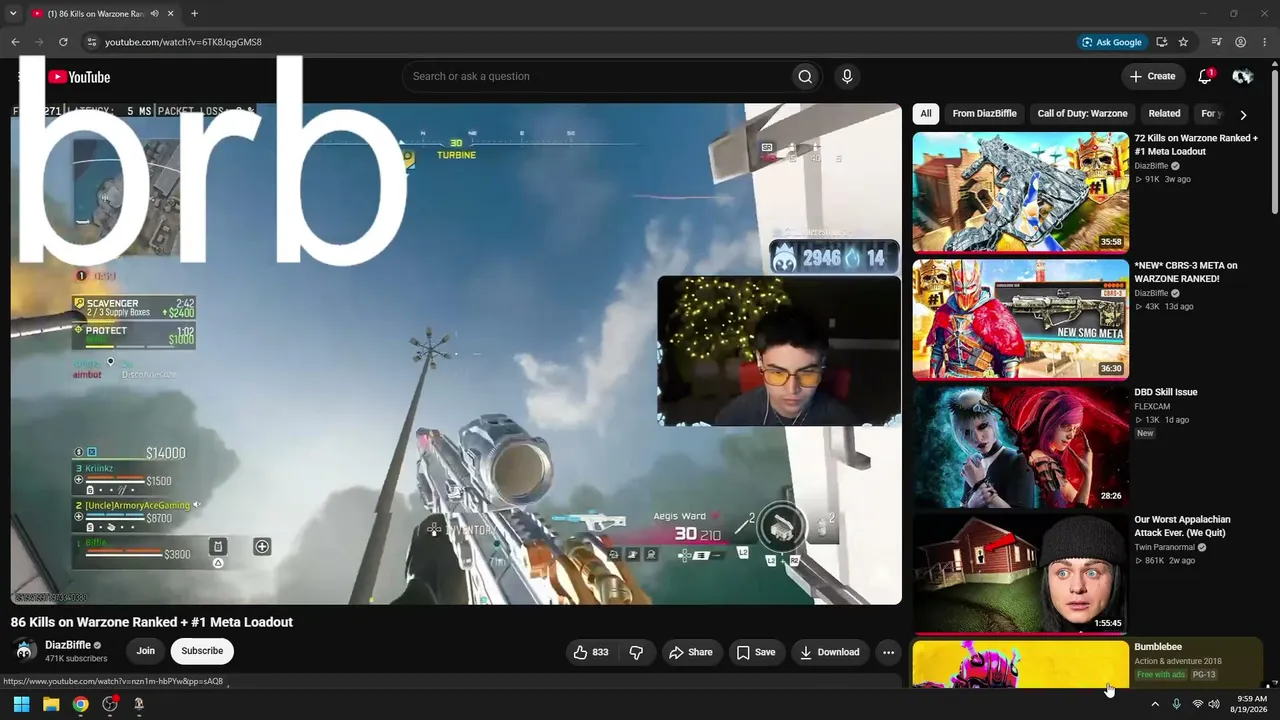Show next filter chips with arrow
1280x720 pixels.
pos(1243,115)
